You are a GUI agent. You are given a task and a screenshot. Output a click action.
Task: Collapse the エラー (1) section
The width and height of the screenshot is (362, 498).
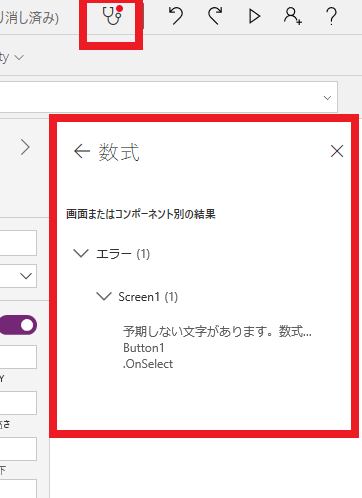point(81,253)
